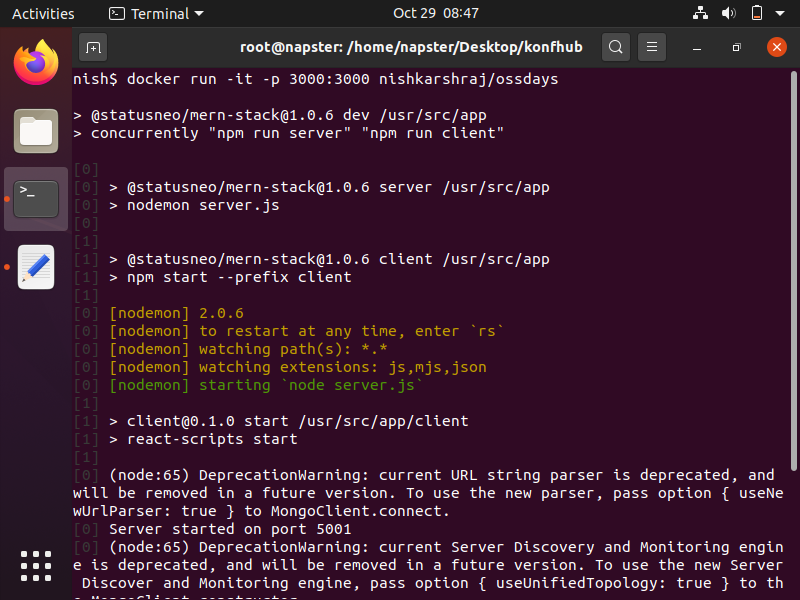The width and height of the screenshot is (800, 600).
Task: Open the clock showing Oct 29 08:47
Action: pos(436,13)
